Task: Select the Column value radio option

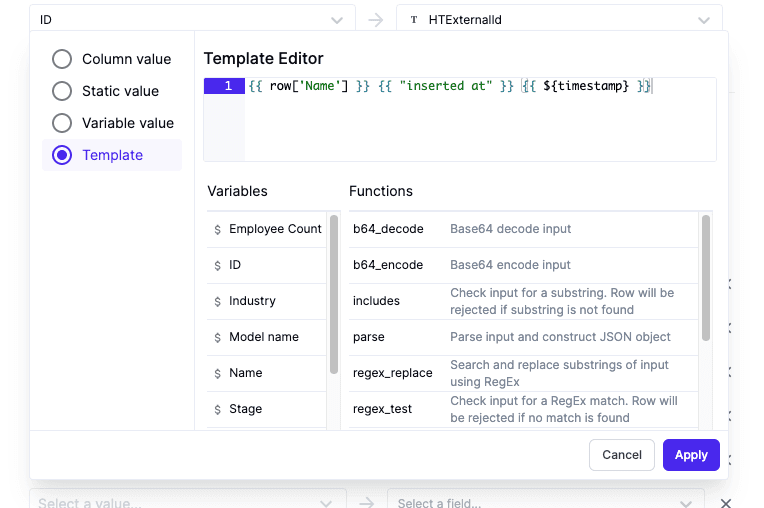Action: click(x=62, y=59)
